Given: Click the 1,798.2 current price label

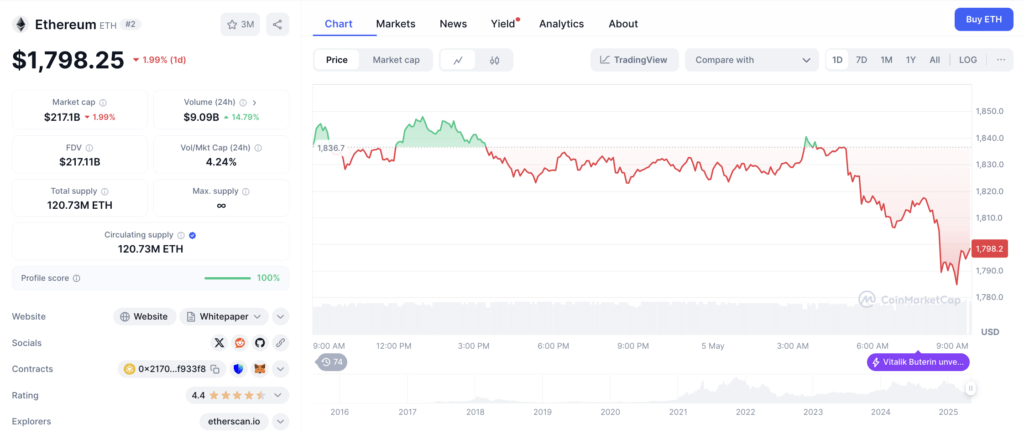Looking at the screenshot, I should pos(990,249).
